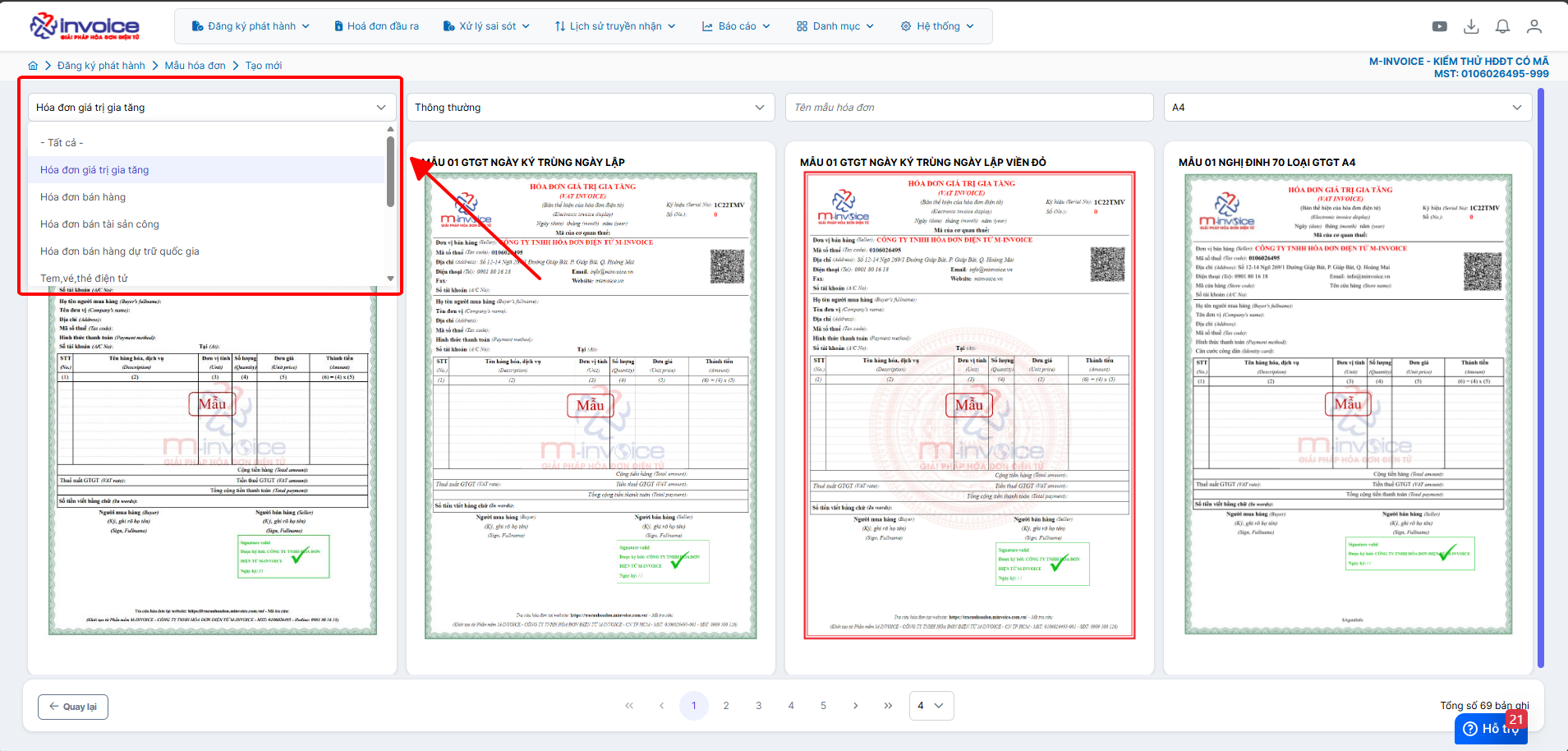
Task: Open page size selector showing 4
Action: pos(931,706)
